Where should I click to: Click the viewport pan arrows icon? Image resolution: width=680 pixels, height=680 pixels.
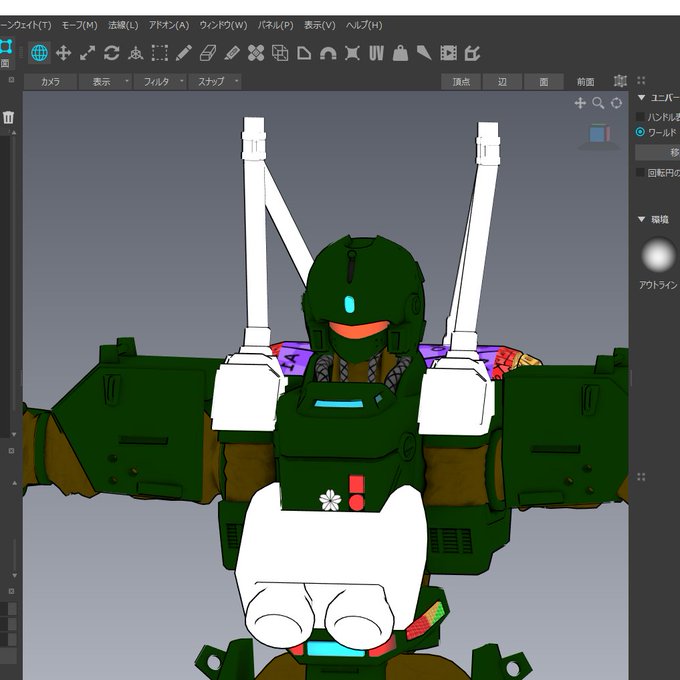(580, 103)
